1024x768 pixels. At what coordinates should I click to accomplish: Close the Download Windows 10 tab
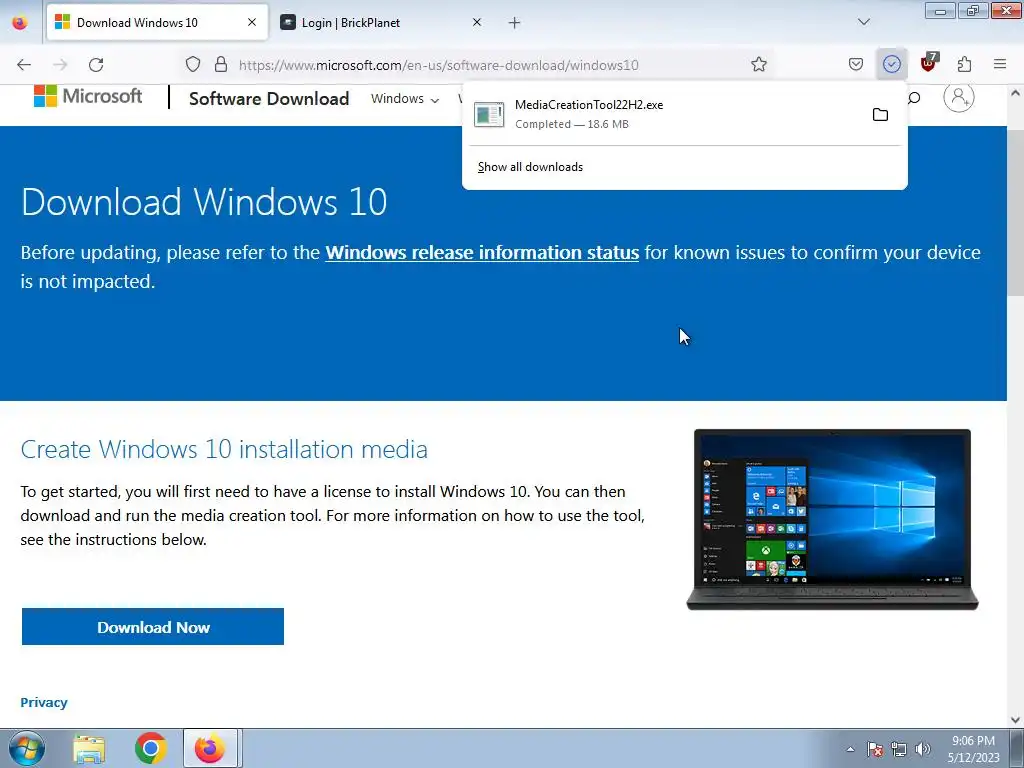(x=252, y=22)
